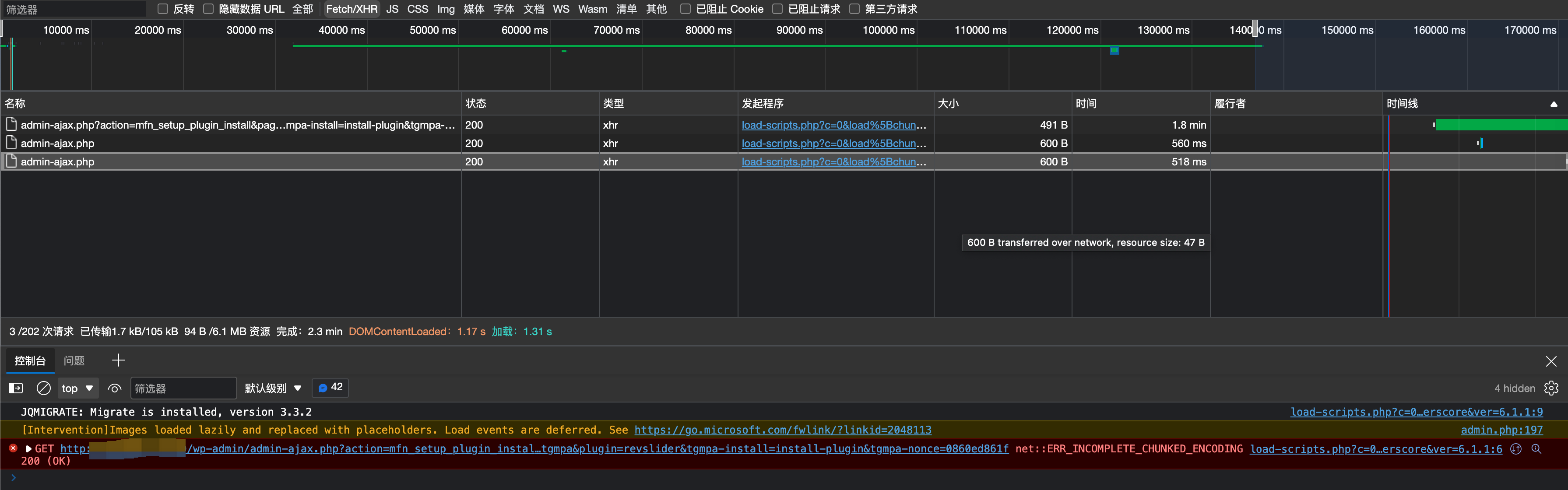Click the 42 messages badge
The width and height of the screenshot is (1568, 490).
pos(330,387)
